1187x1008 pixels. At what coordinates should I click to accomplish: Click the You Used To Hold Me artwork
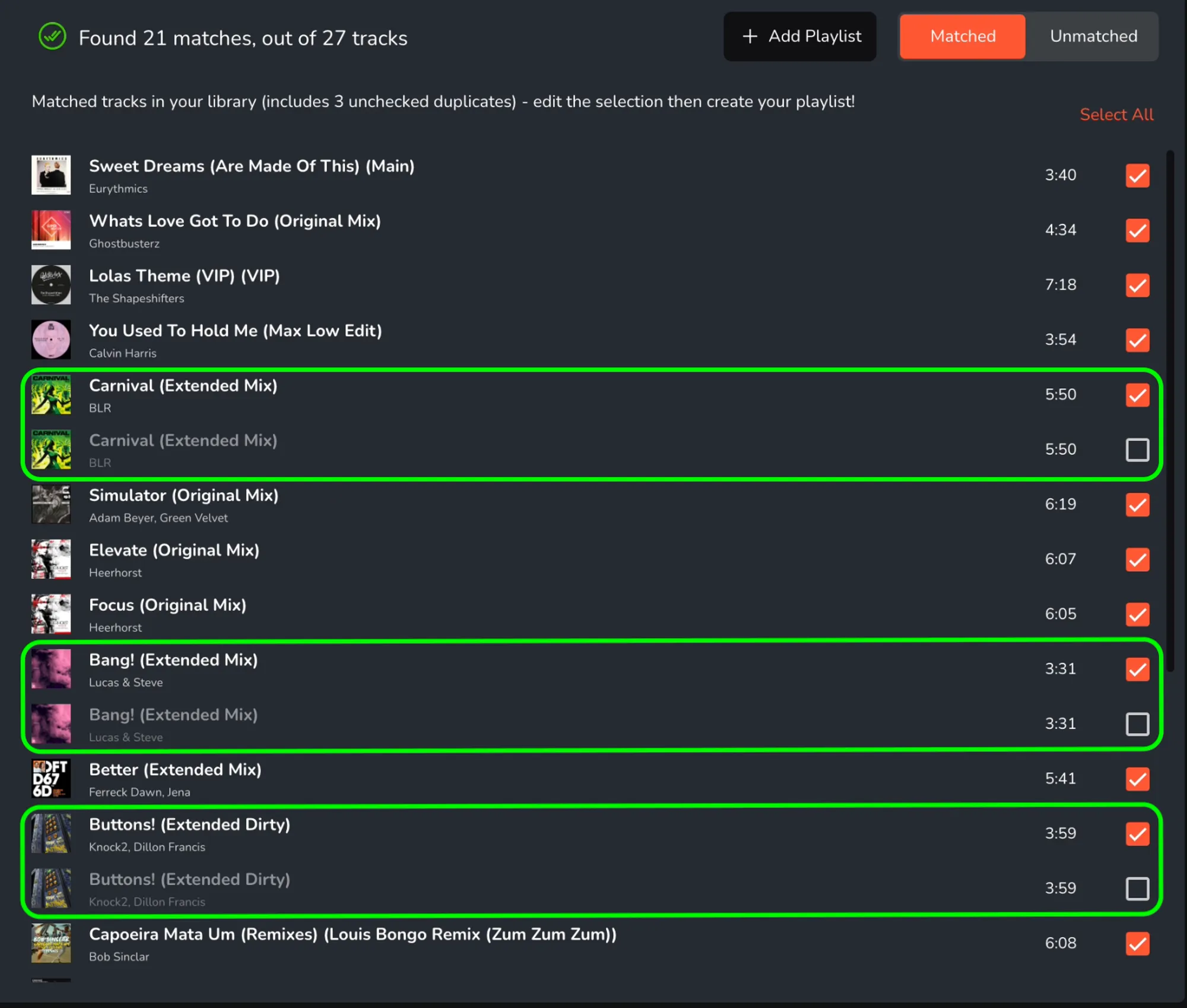coord(51,340)
